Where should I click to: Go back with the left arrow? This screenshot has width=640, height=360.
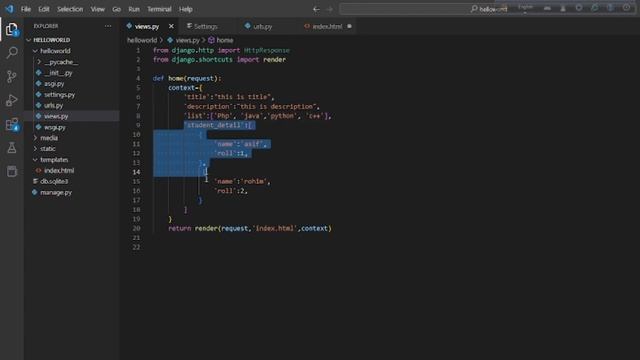[x=316, y=9]
